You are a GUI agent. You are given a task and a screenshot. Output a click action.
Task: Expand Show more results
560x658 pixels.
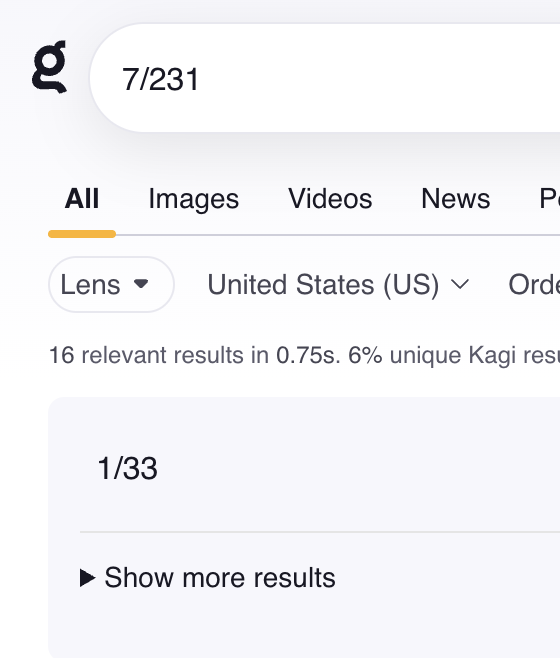click(208, 578)
